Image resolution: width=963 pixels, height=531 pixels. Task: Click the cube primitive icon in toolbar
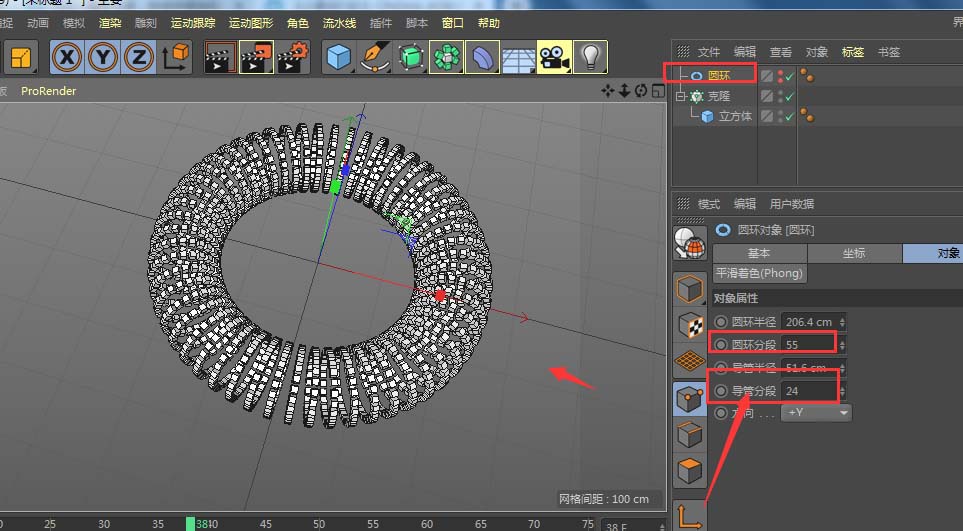(x=339, y=58)
